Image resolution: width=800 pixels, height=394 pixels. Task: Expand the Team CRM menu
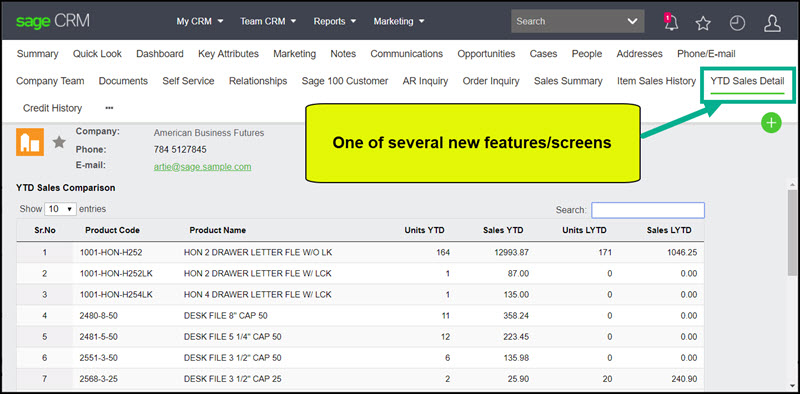[x=268, y=21]
